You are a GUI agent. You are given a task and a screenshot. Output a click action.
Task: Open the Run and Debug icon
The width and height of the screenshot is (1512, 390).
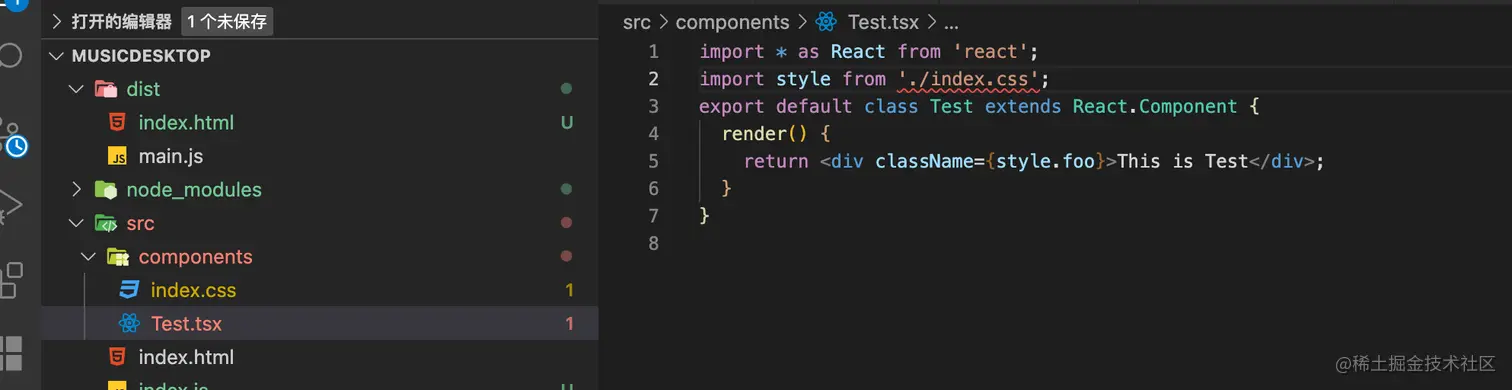[x=10, y=206]
